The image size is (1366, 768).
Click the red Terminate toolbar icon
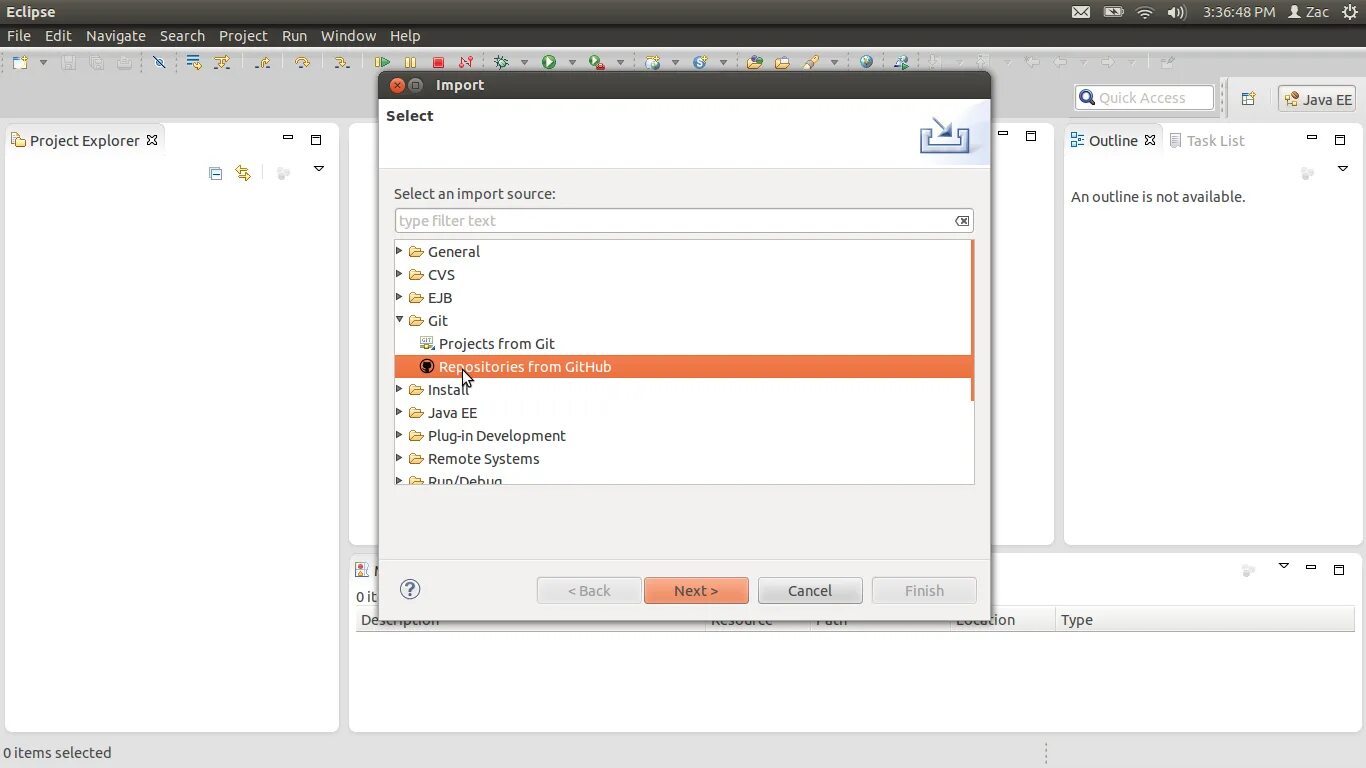tap(438, 62)
